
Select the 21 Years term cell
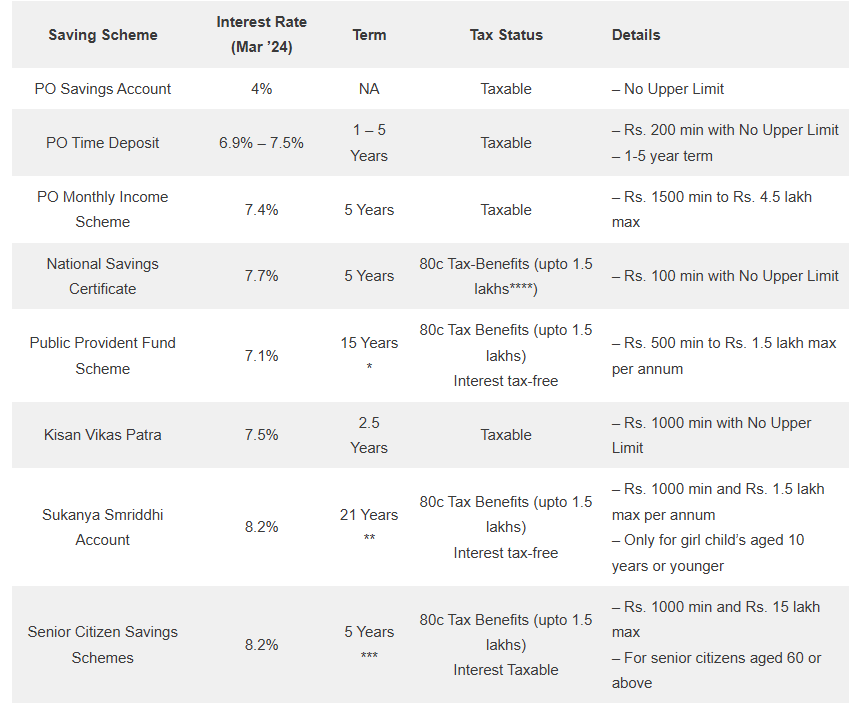pyautogui.click(x=369, y=515)
